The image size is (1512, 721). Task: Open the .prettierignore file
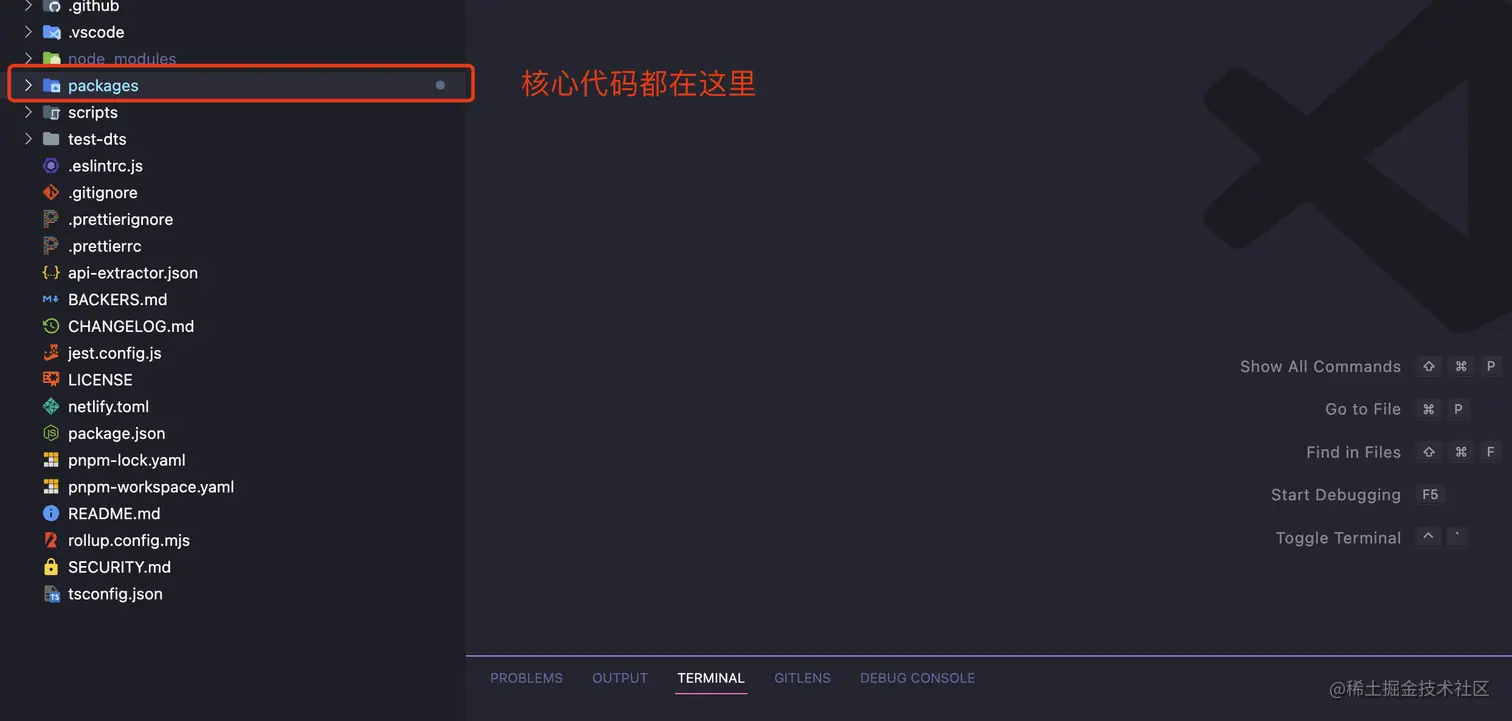120,219
